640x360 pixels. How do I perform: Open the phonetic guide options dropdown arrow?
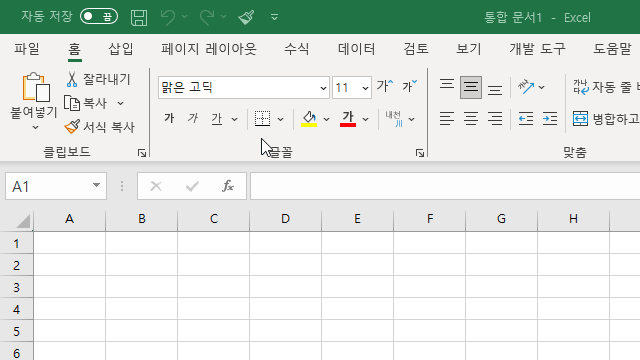[x=411, y=119]
